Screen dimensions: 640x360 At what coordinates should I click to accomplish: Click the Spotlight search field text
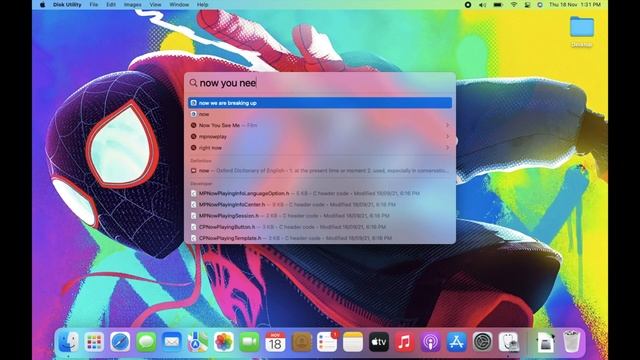tap(228, 83)
